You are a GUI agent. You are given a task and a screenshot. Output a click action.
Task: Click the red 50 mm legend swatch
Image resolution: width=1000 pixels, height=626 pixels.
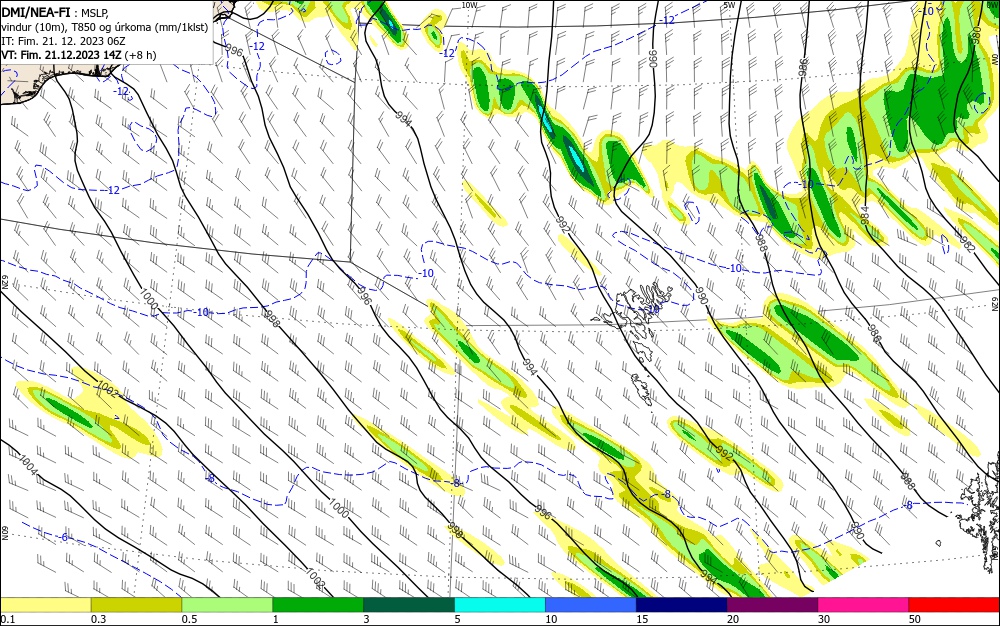click(x=954, y=605)
